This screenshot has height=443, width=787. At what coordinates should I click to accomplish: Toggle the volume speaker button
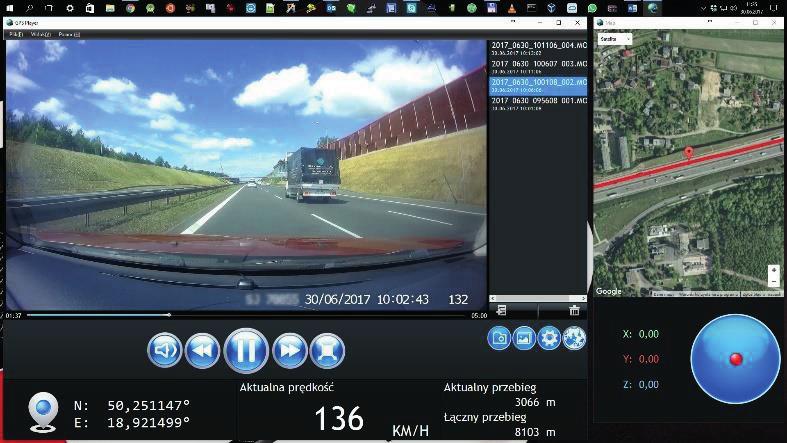coord(165,350)
